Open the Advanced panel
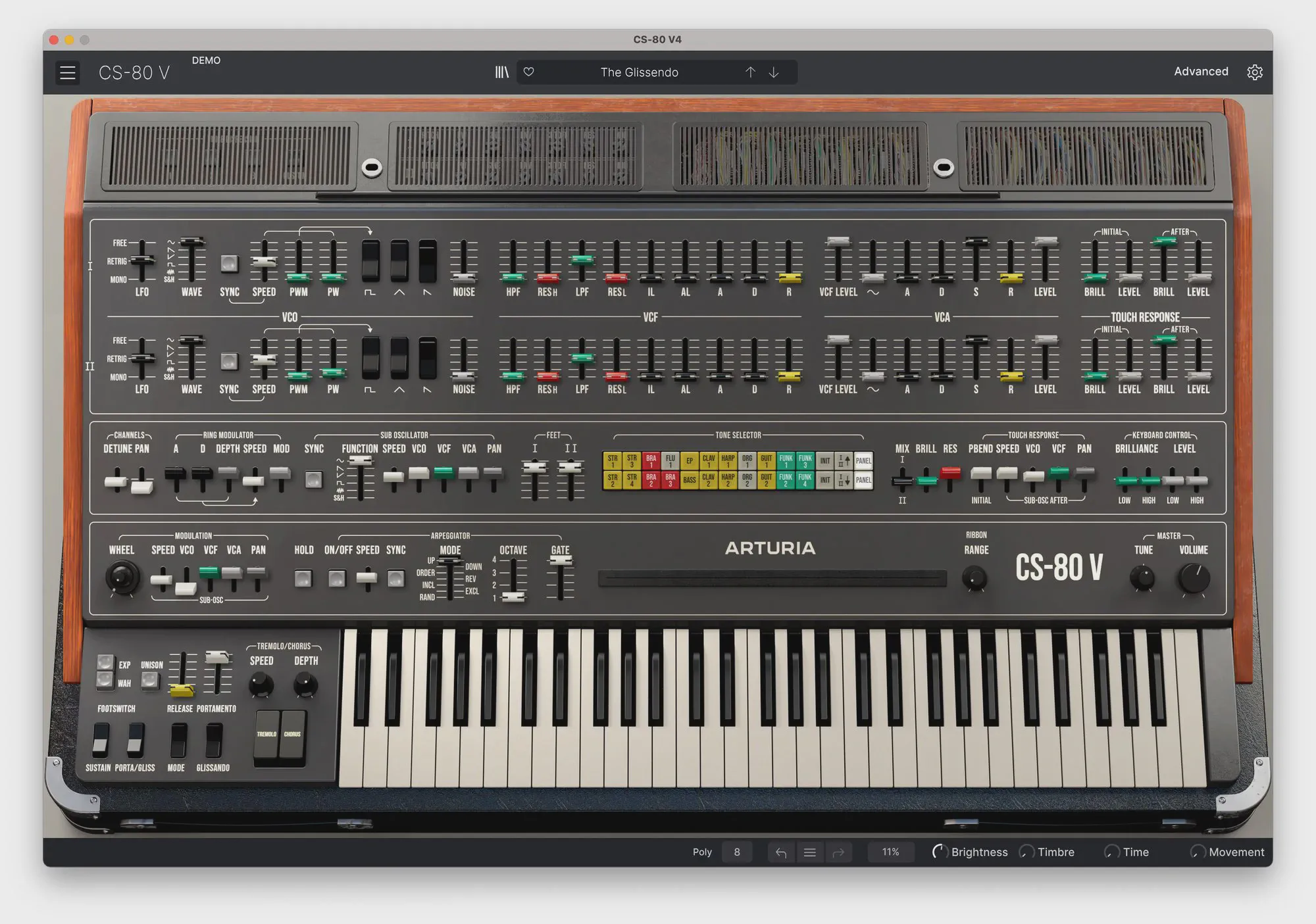This screenshot has width=1316, height=924. 1201,72
